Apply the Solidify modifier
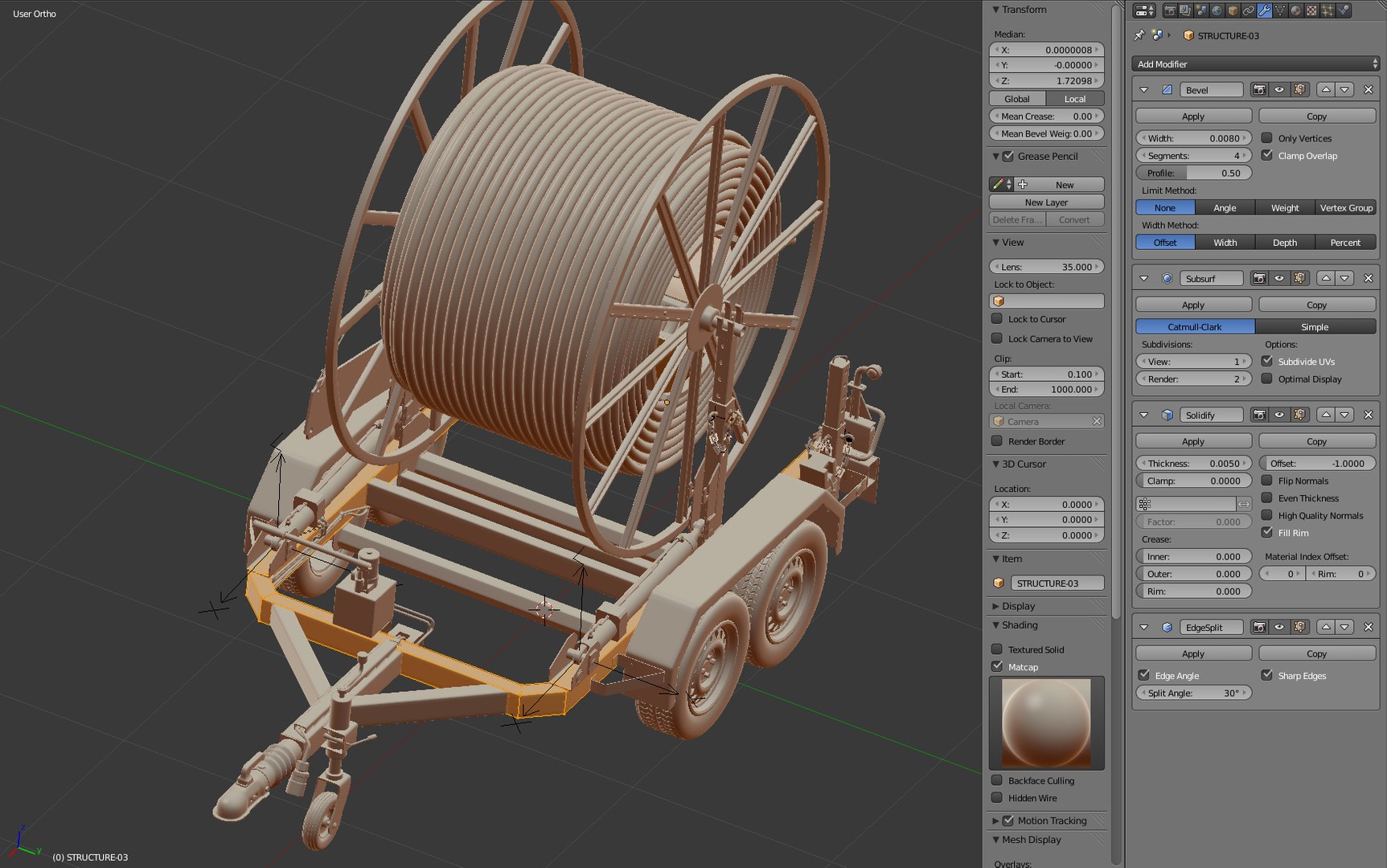 pos(1193,441)
